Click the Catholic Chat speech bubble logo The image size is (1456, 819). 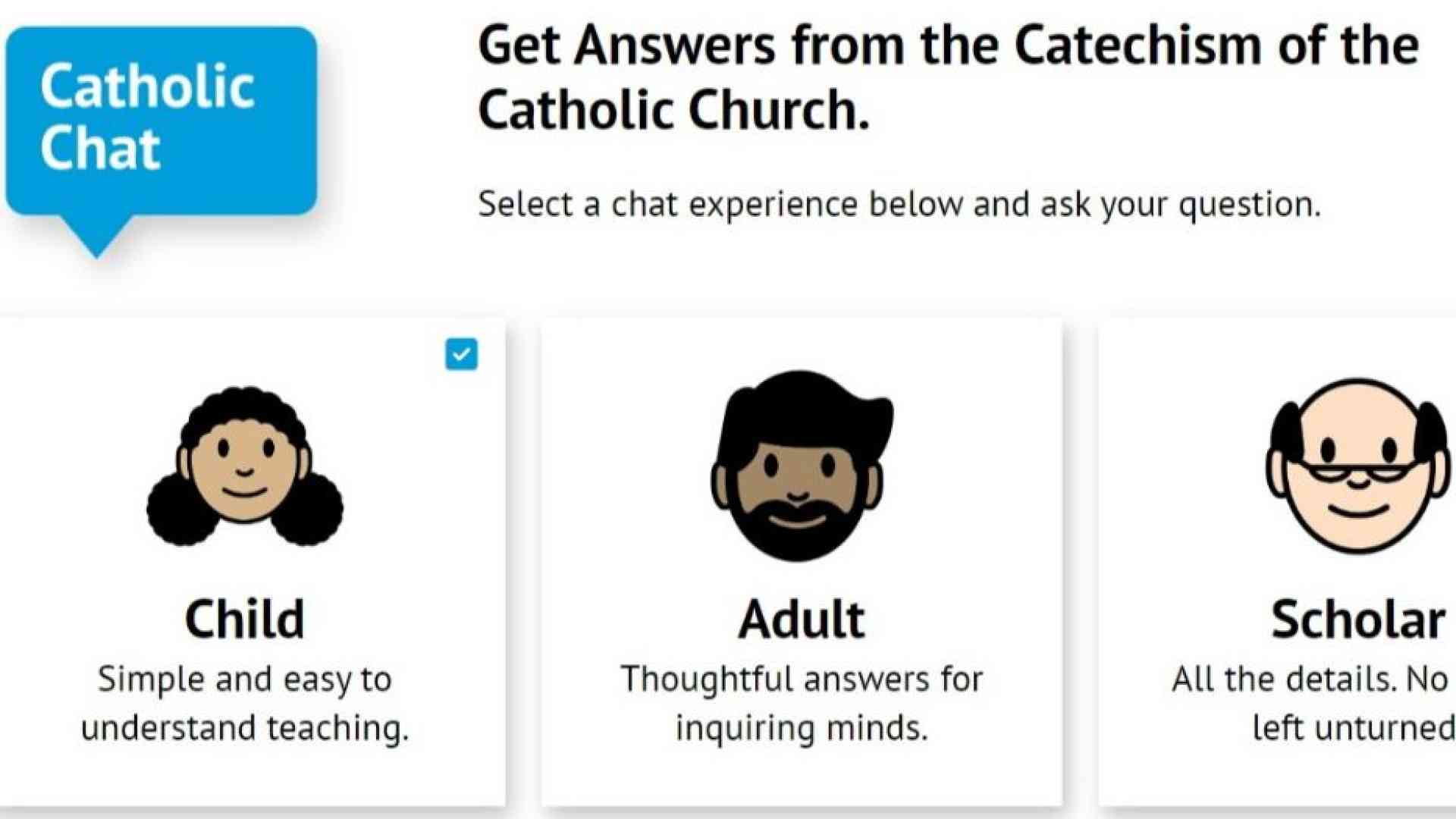(x=161, y=121)
